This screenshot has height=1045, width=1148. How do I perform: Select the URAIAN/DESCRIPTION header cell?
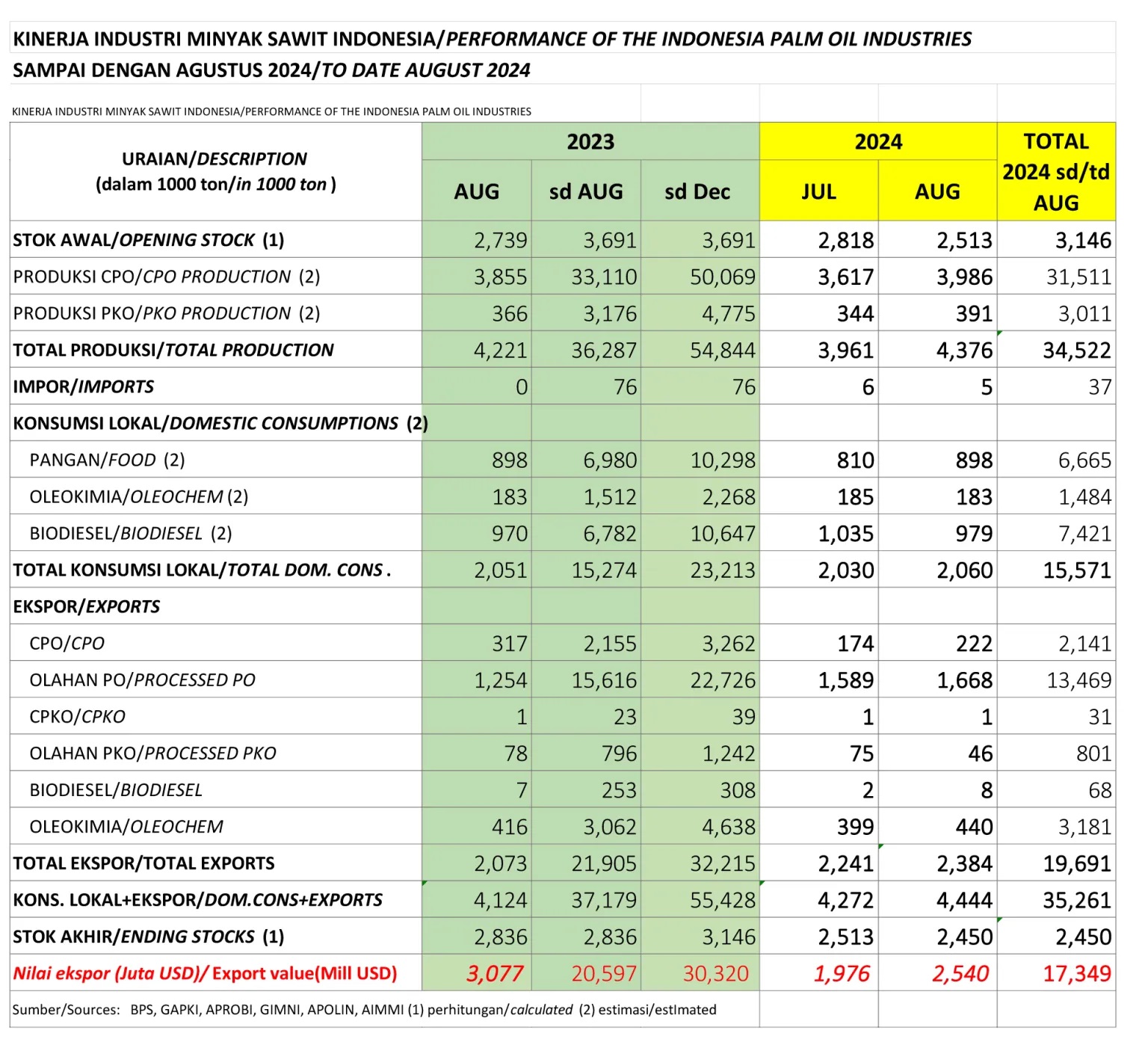(x=215, y=171)
